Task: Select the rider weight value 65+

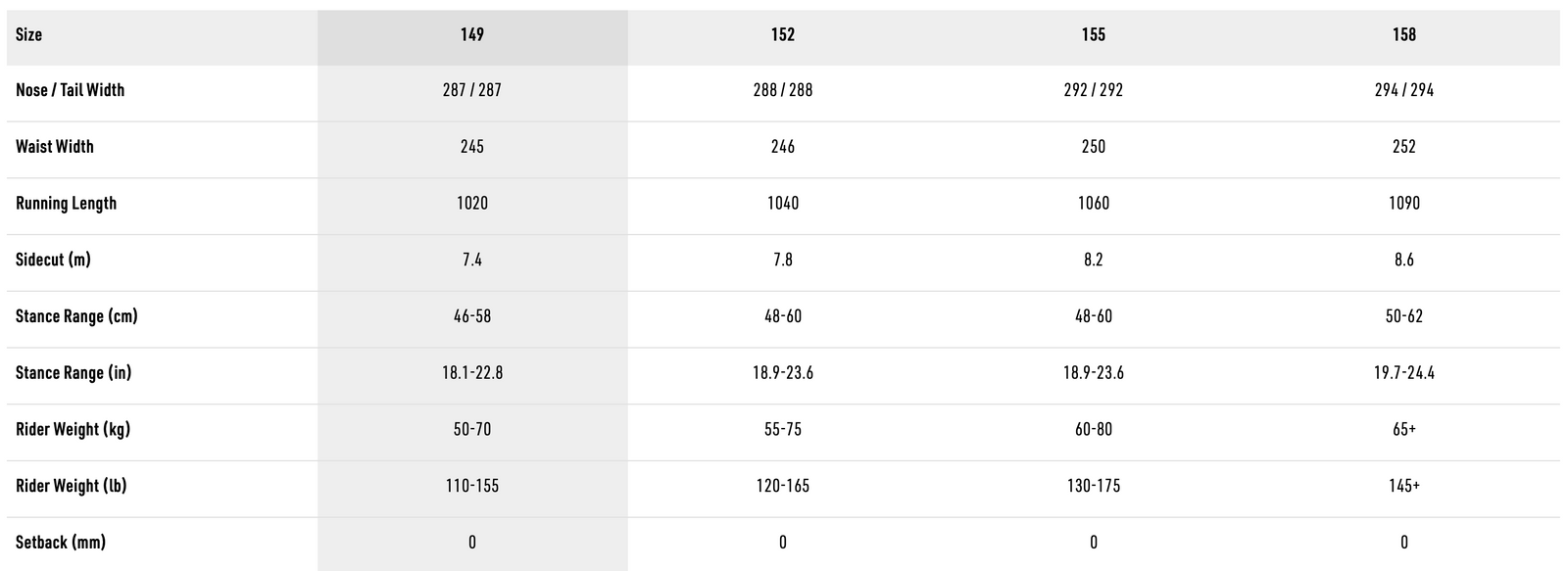Action: [1403, 429]
